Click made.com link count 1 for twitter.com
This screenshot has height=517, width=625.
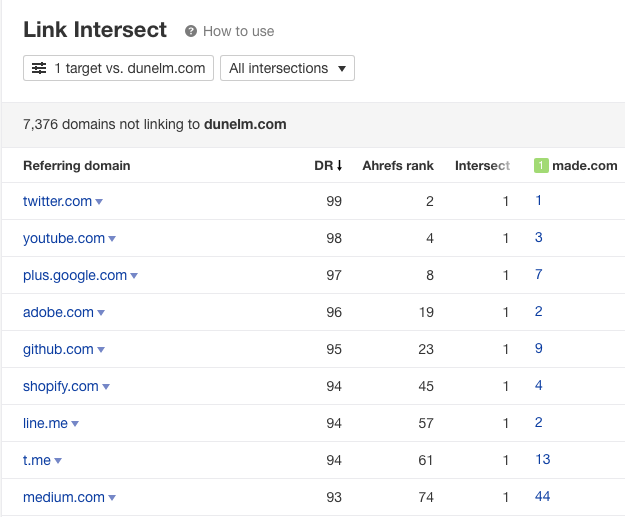[x=539, y=201]
